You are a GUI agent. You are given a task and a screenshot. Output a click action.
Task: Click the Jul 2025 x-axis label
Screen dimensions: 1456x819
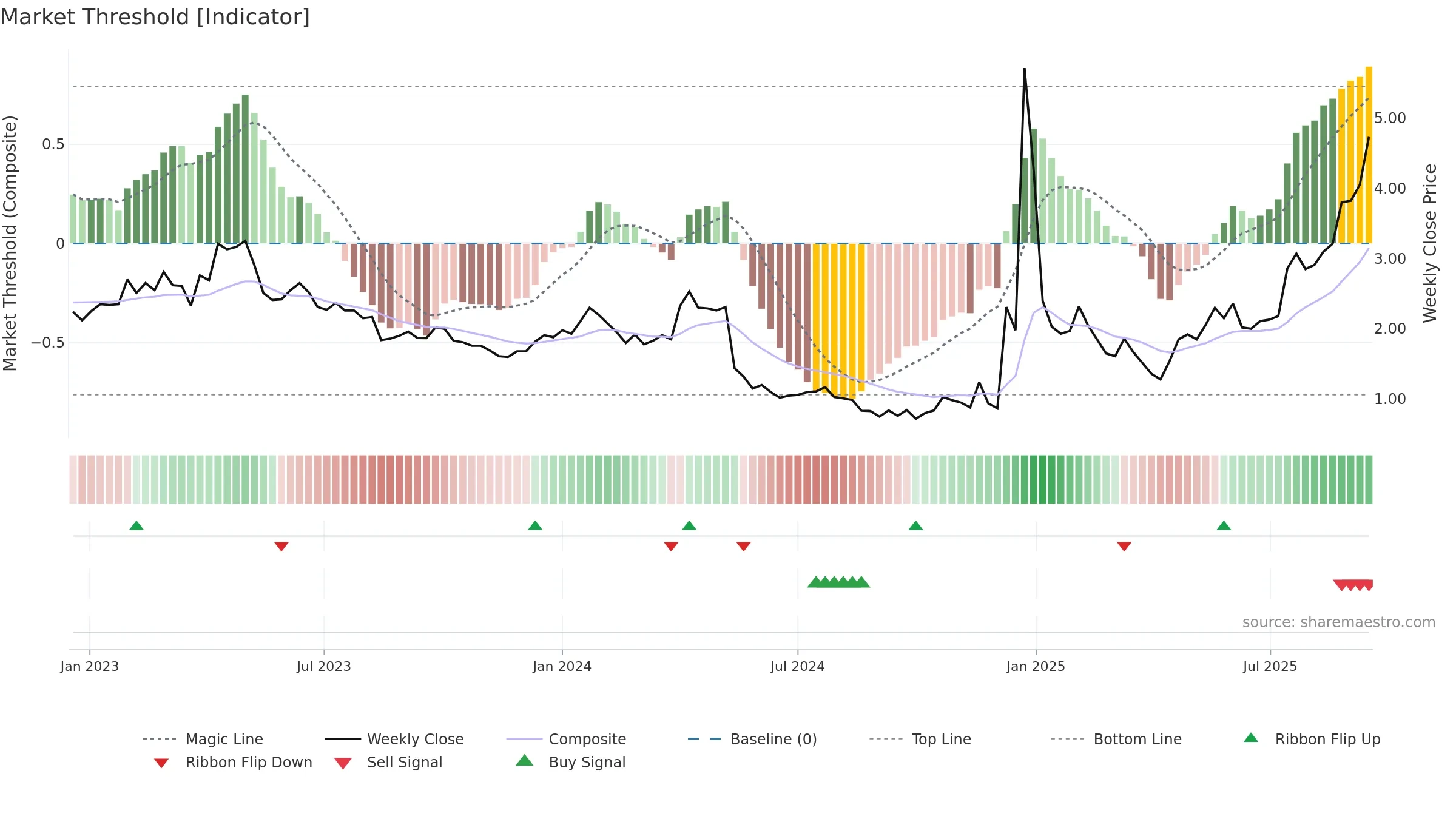(x=1270, y=666)
